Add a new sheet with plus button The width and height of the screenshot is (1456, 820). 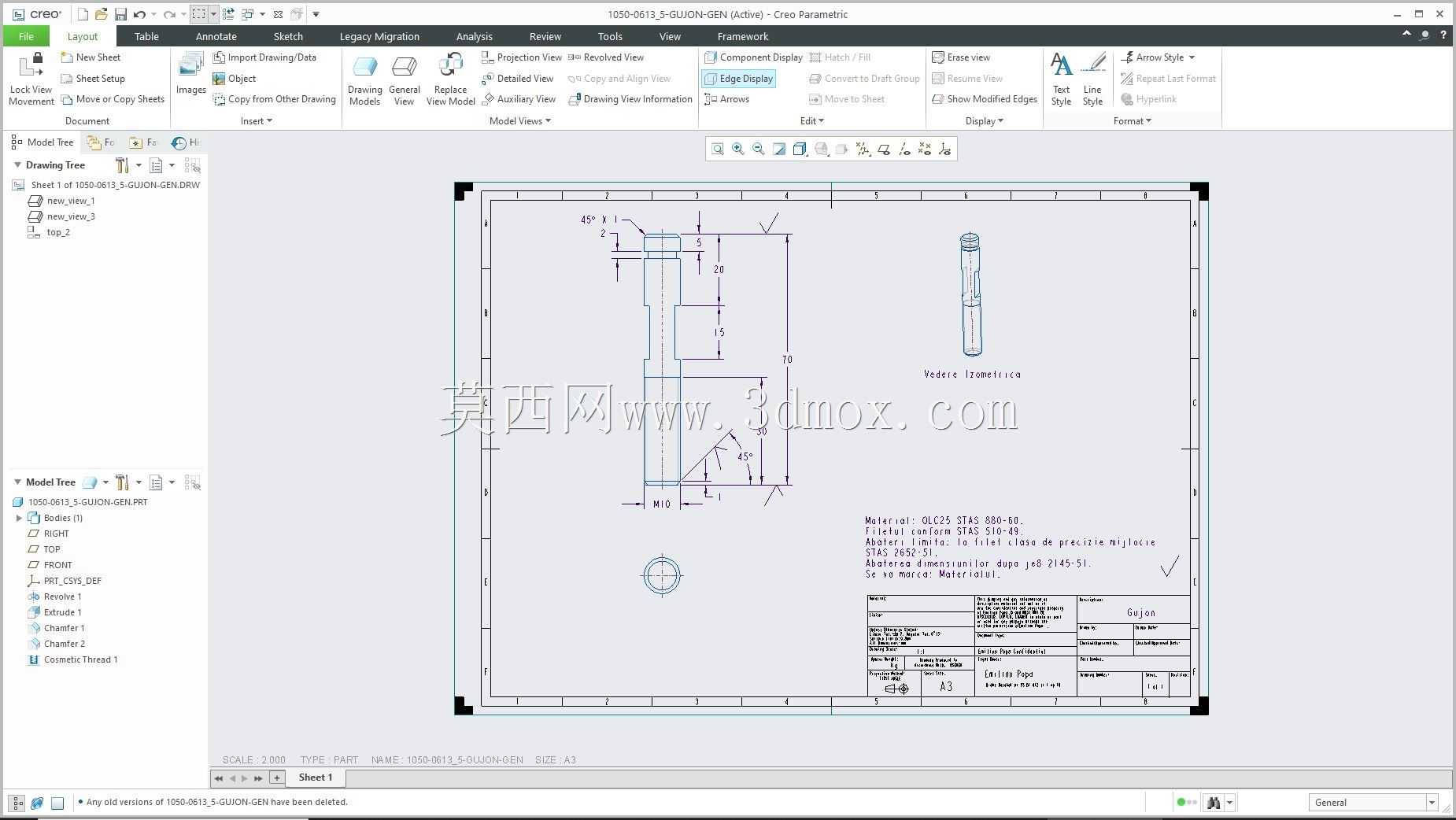point(276,778)
